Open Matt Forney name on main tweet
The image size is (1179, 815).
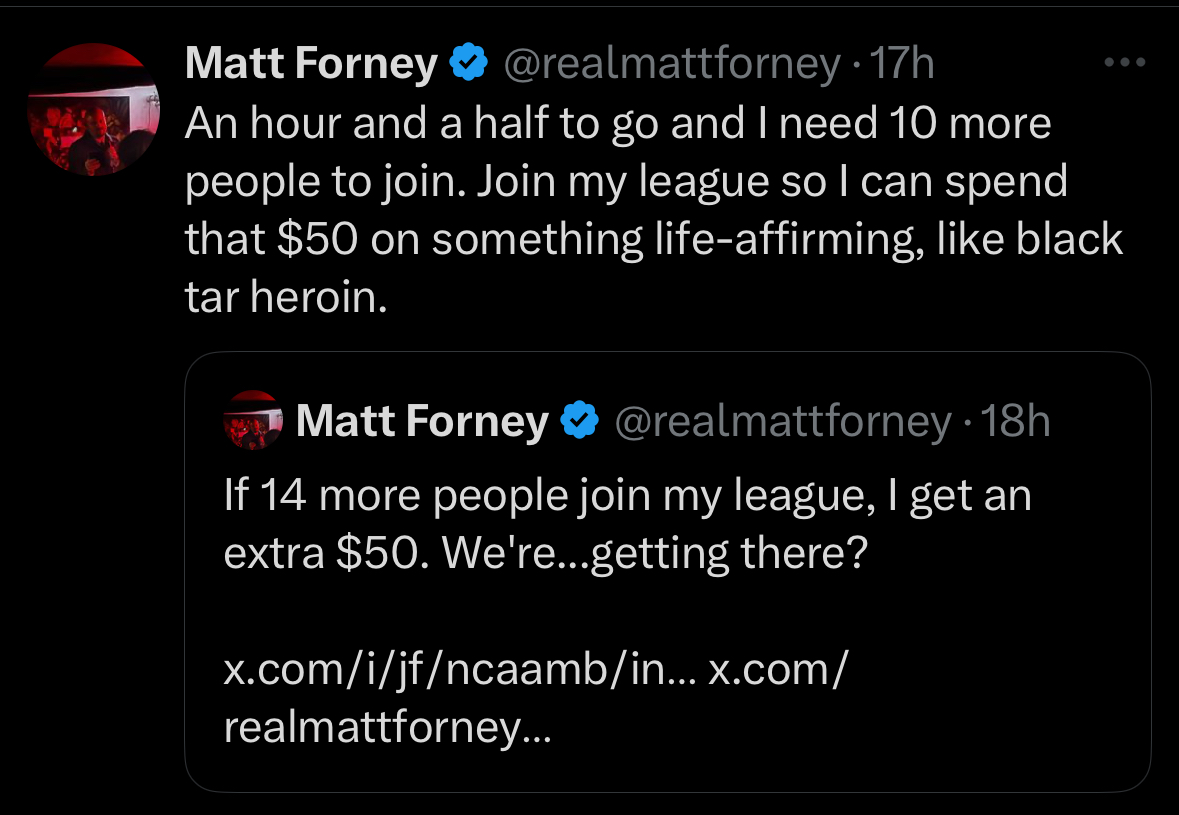tap(311, 65)
